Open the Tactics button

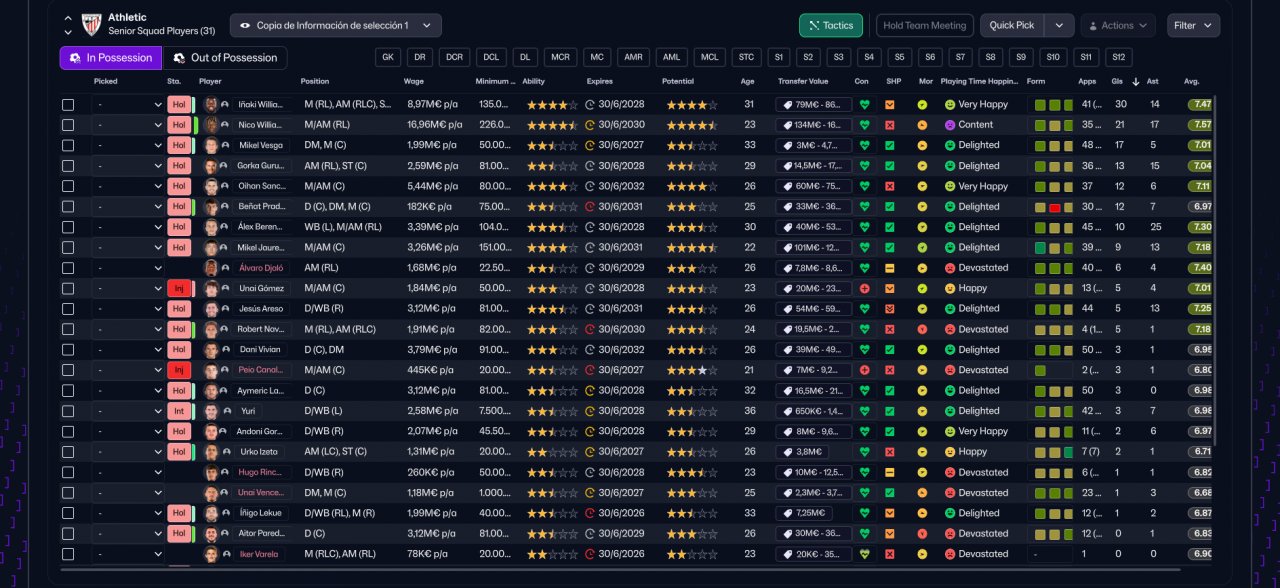[x=830, y=25]
